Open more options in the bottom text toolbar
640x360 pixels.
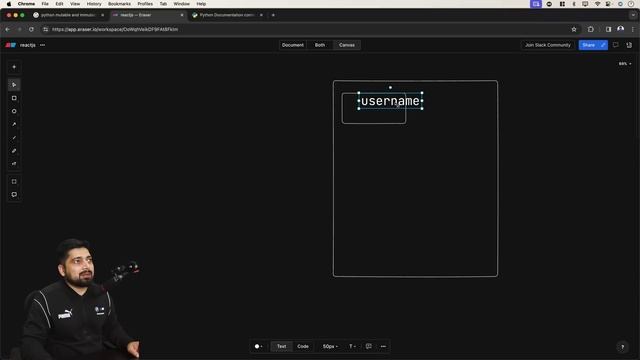(383, 346)
